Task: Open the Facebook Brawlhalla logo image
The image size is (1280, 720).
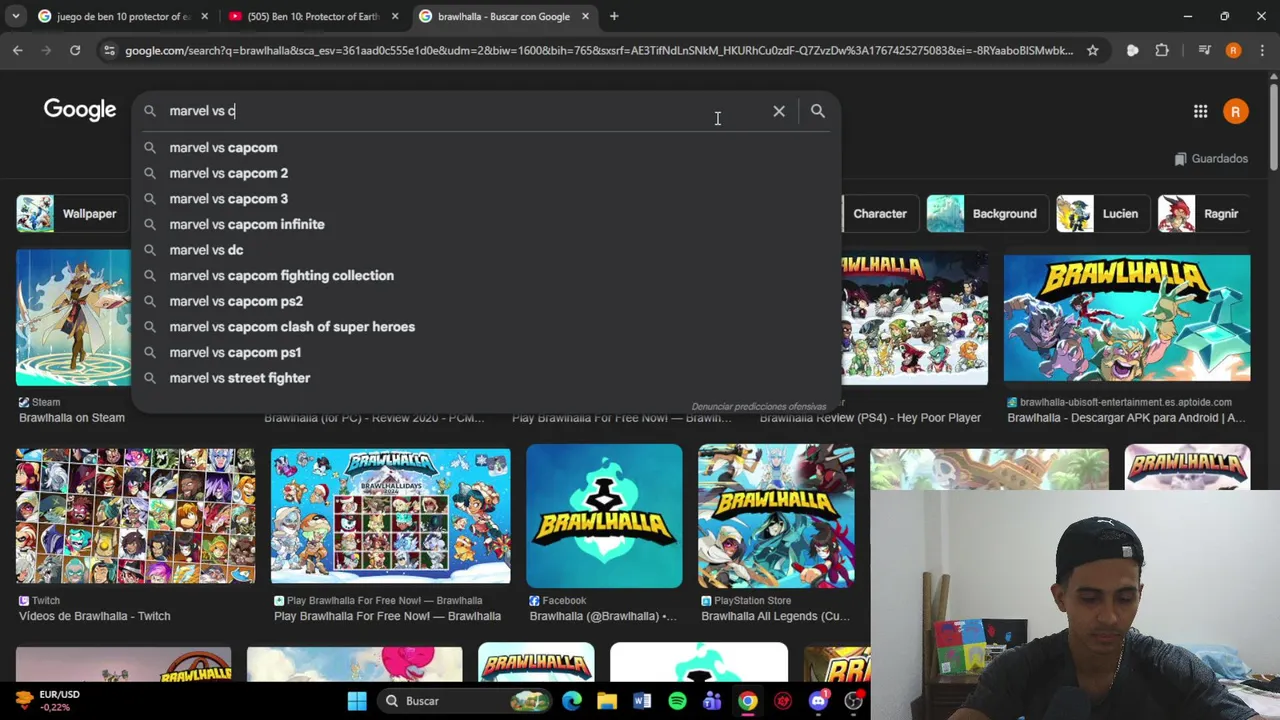Action: (x=604, y=516)
